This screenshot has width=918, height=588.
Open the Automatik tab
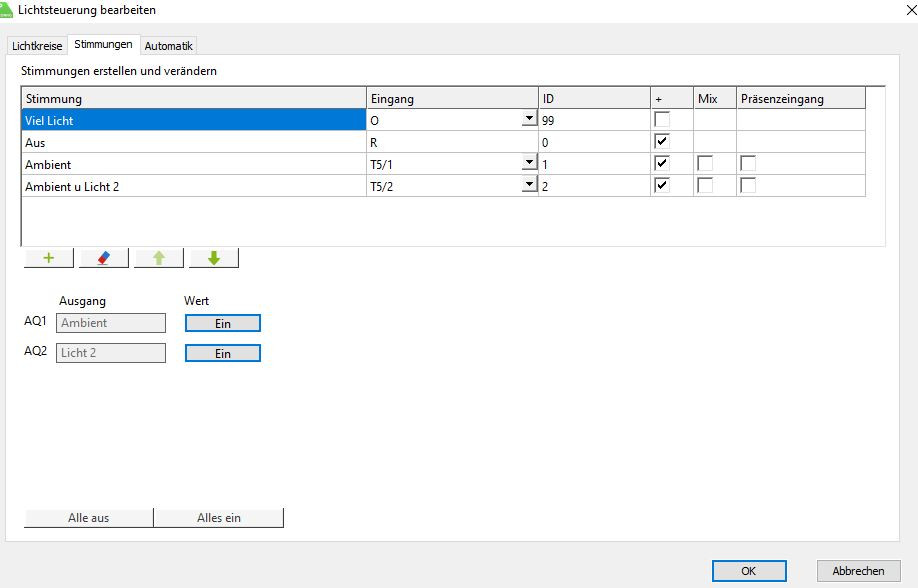[x=168, y=46]
